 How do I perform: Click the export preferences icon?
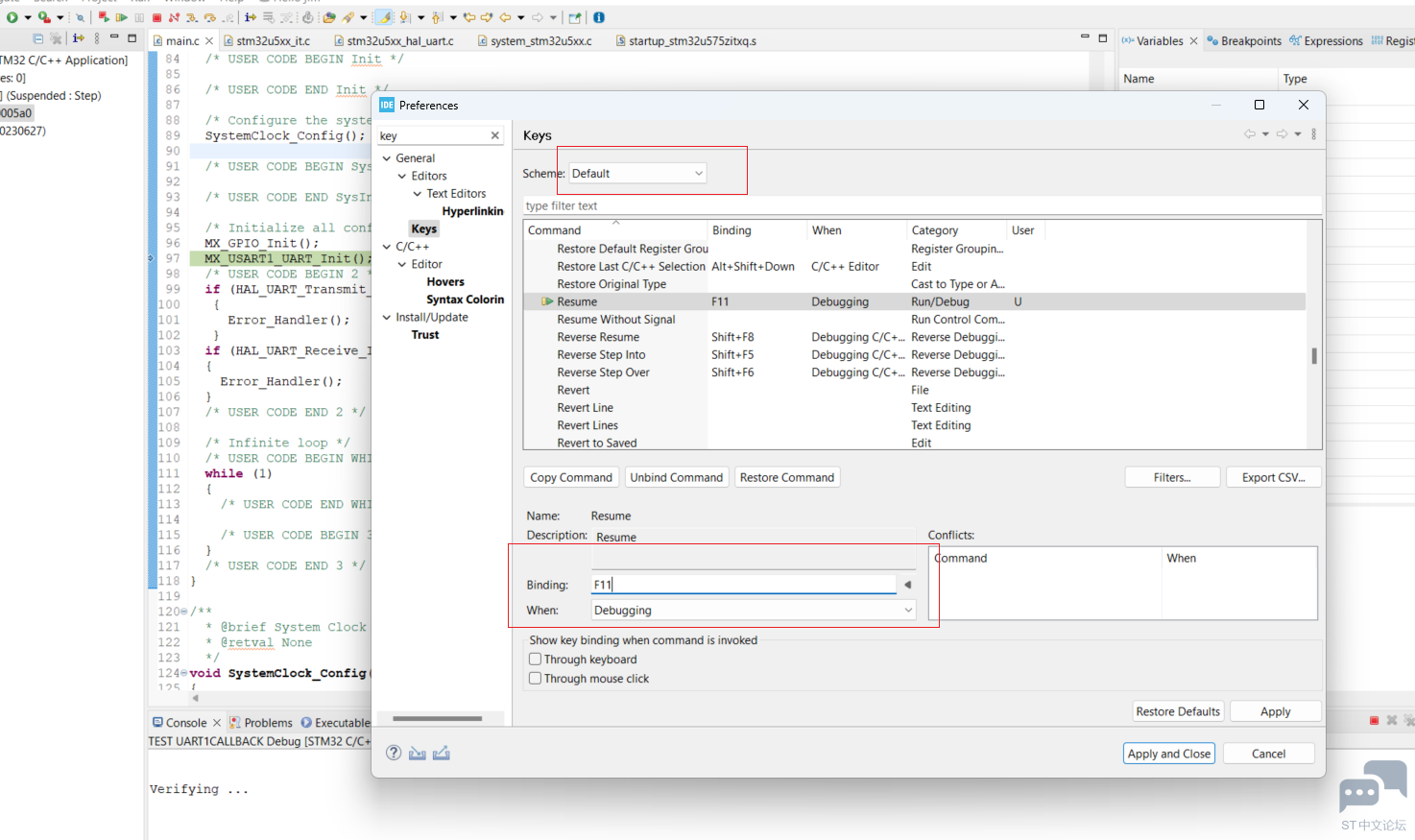pyautogui.click(x=442, y=753)
